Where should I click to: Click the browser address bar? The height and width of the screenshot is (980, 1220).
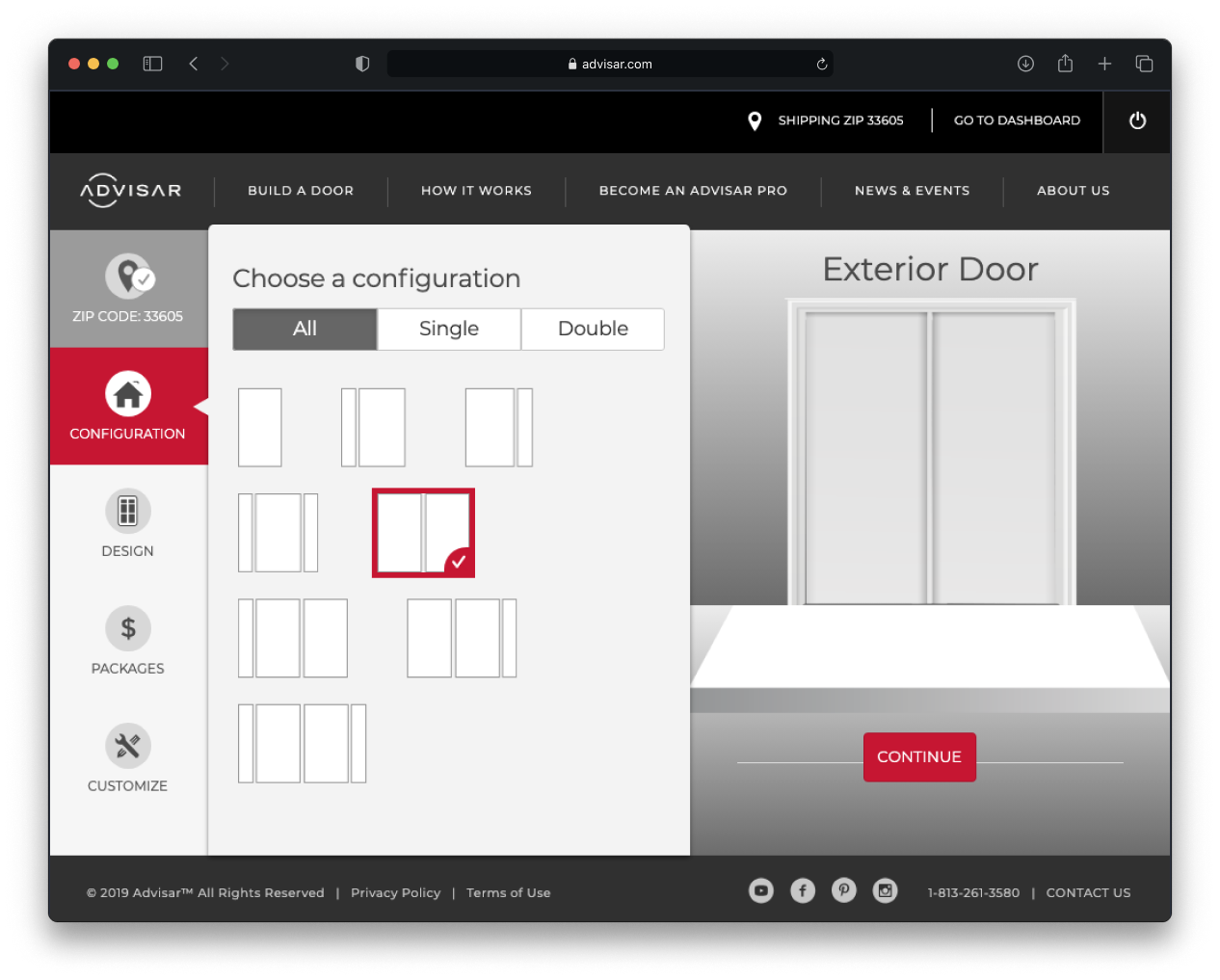click(x=611, y=64)
